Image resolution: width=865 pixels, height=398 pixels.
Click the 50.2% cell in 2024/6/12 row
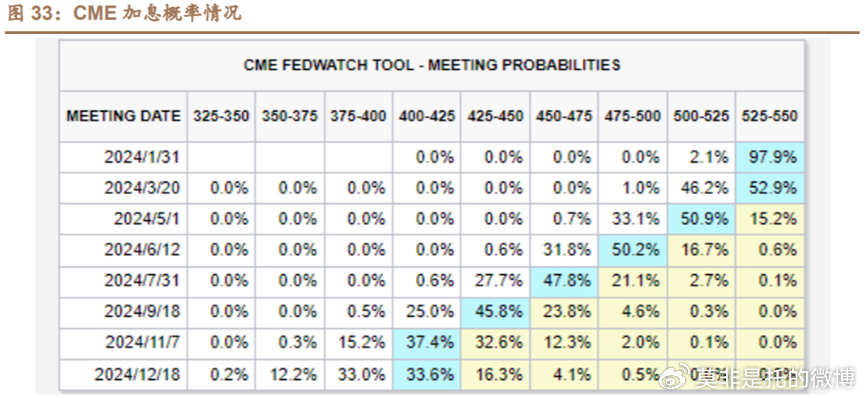coord(633,250)
